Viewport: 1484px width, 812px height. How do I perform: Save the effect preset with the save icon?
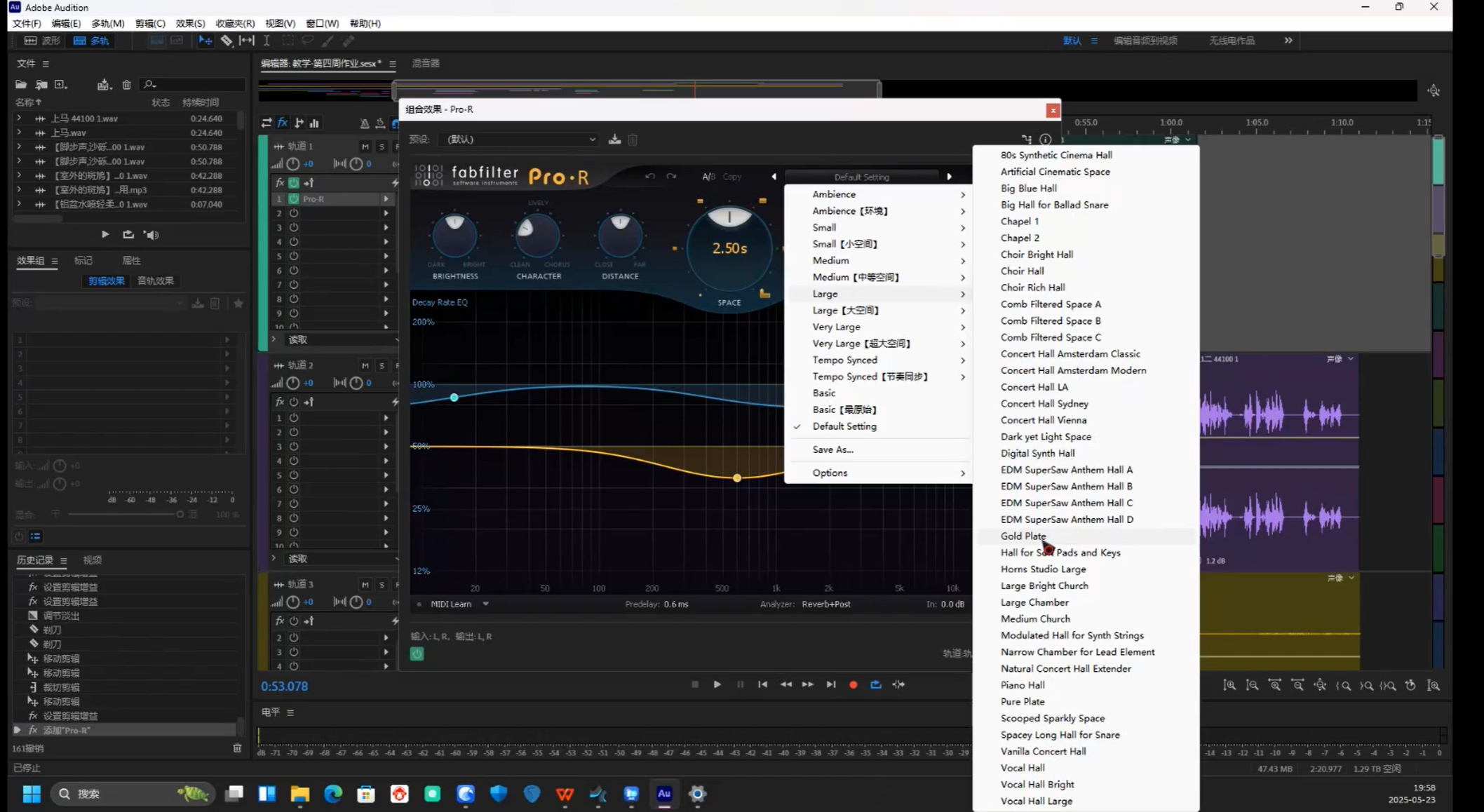pyautogui.click(x=614, y=140)
